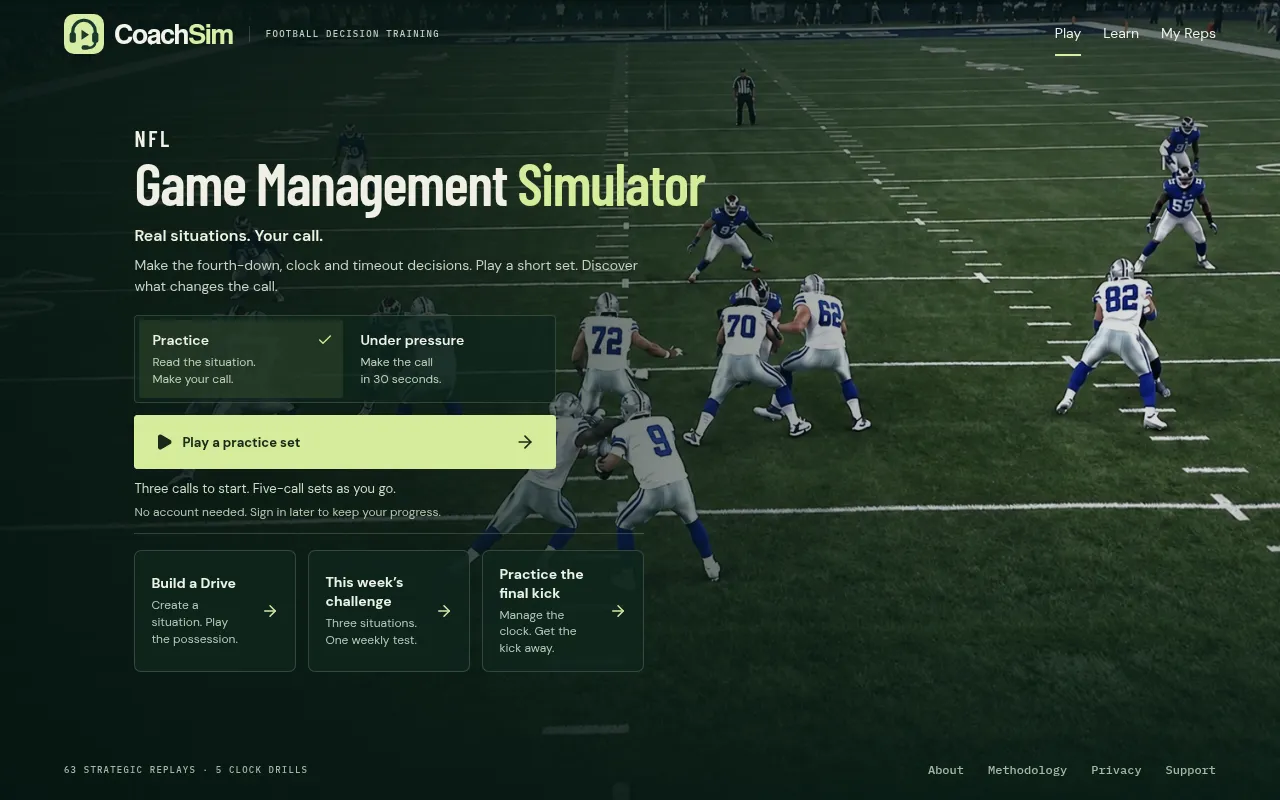Click the CoachSim headset logo icon
The width and height of the screenshot is (1280, 800).
click(84, 34)
